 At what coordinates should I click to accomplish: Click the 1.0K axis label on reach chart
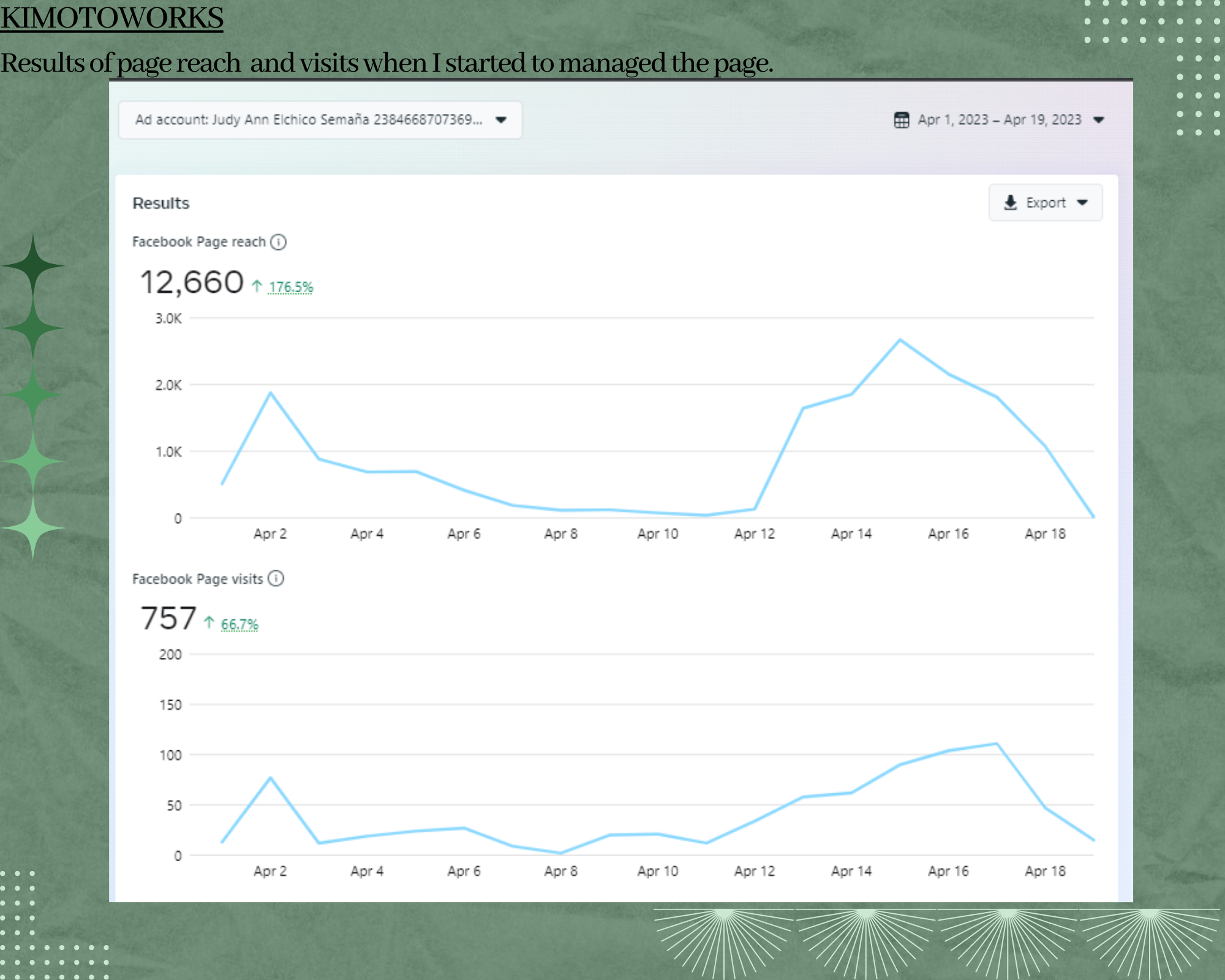pyautogui.click(x=168, y=452)
